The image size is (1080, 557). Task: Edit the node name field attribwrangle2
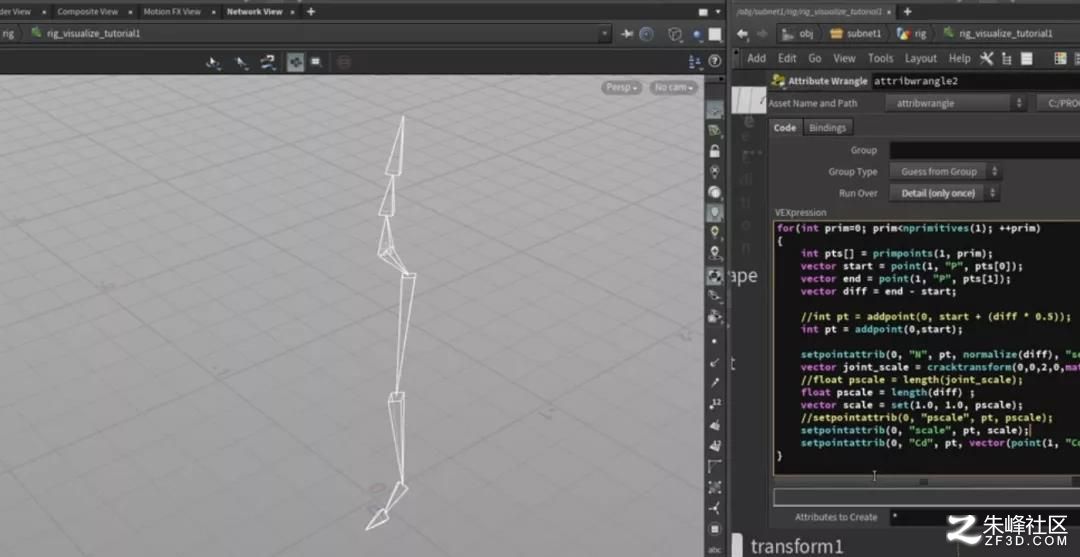(x=975, y=81)
